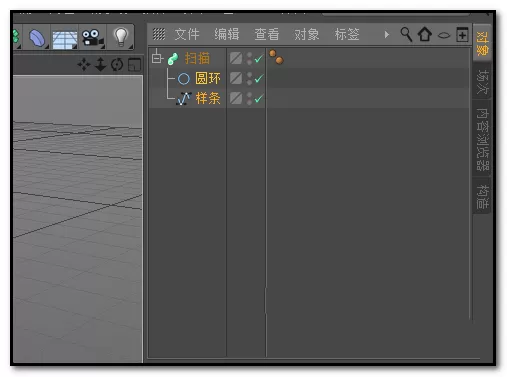Select the 扫描 object name
This screenshot has height=377, width=507.
pos(197,59)
